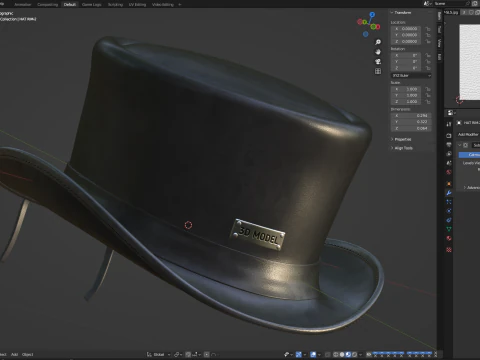Switch to the Animation workspace tab
This screenshot has height=360, width=480.
23,4
